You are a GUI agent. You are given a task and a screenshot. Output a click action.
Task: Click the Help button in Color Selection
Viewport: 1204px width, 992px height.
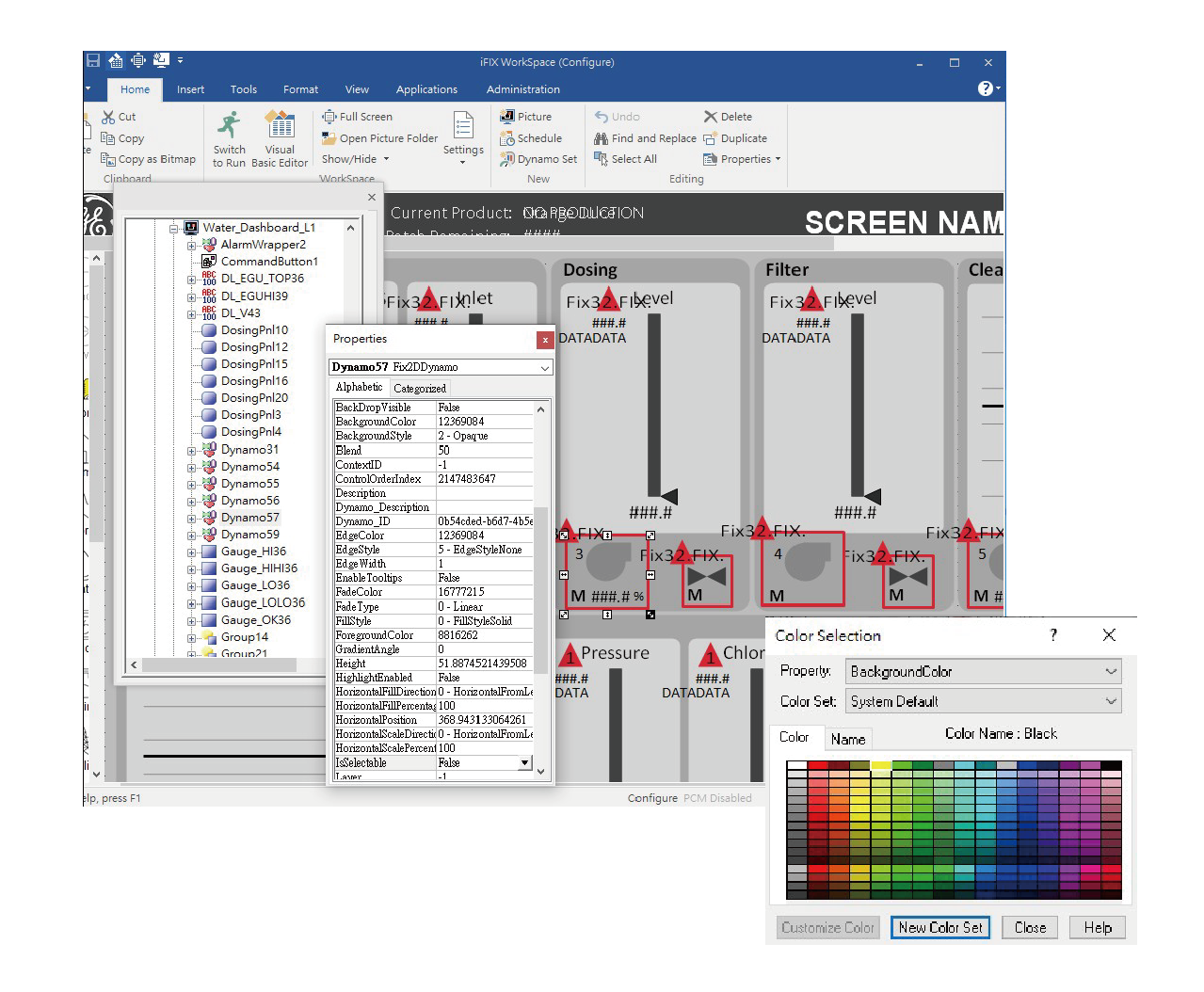pyautogui.click(x=1098, y=927)
